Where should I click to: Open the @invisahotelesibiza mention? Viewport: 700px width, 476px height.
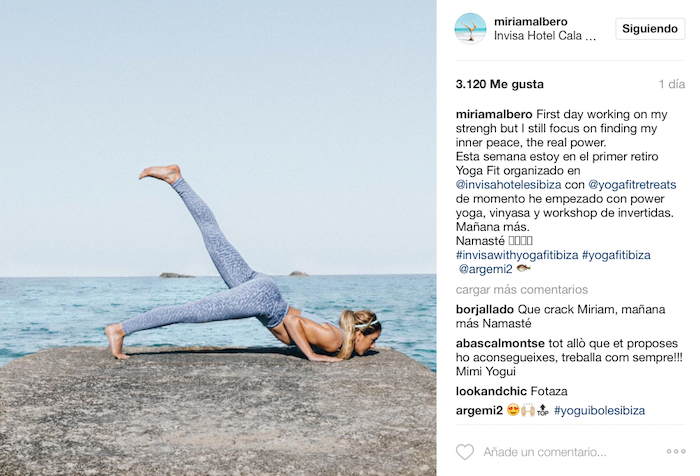[508, 184]
